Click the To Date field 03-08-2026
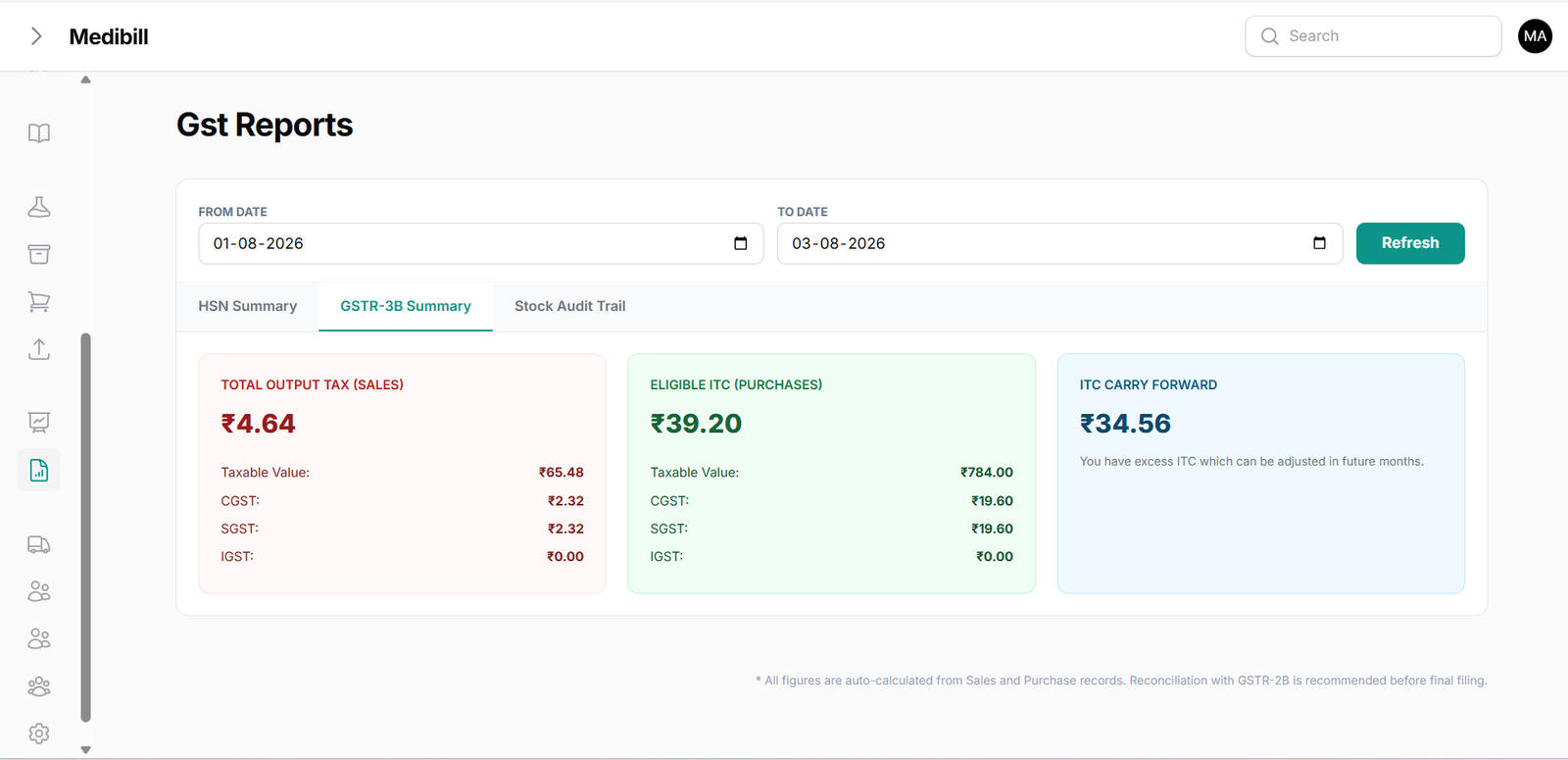The height and width of the screenshot is (760, 1568). point(1059,243)
